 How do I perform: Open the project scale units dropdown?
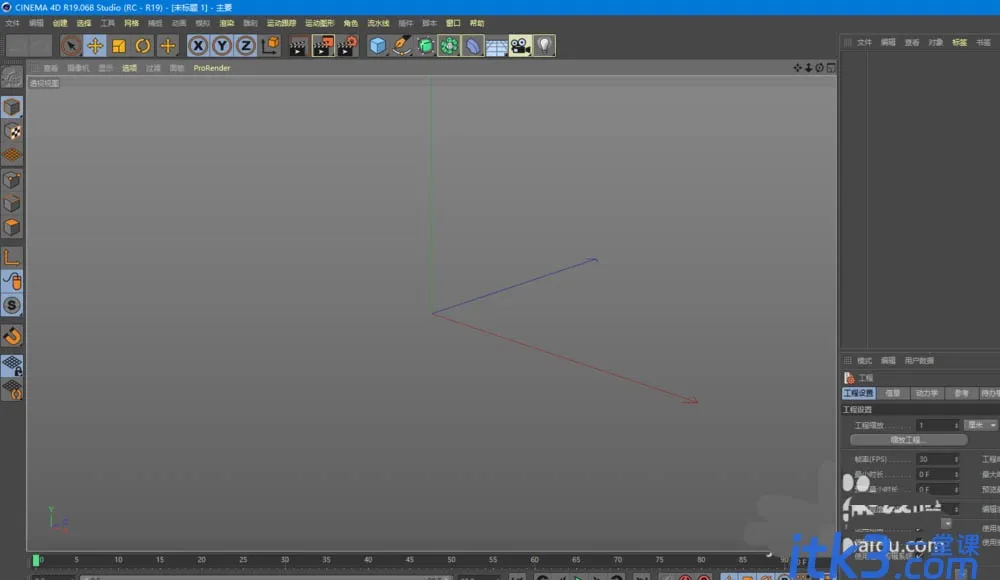coord(980,425)
